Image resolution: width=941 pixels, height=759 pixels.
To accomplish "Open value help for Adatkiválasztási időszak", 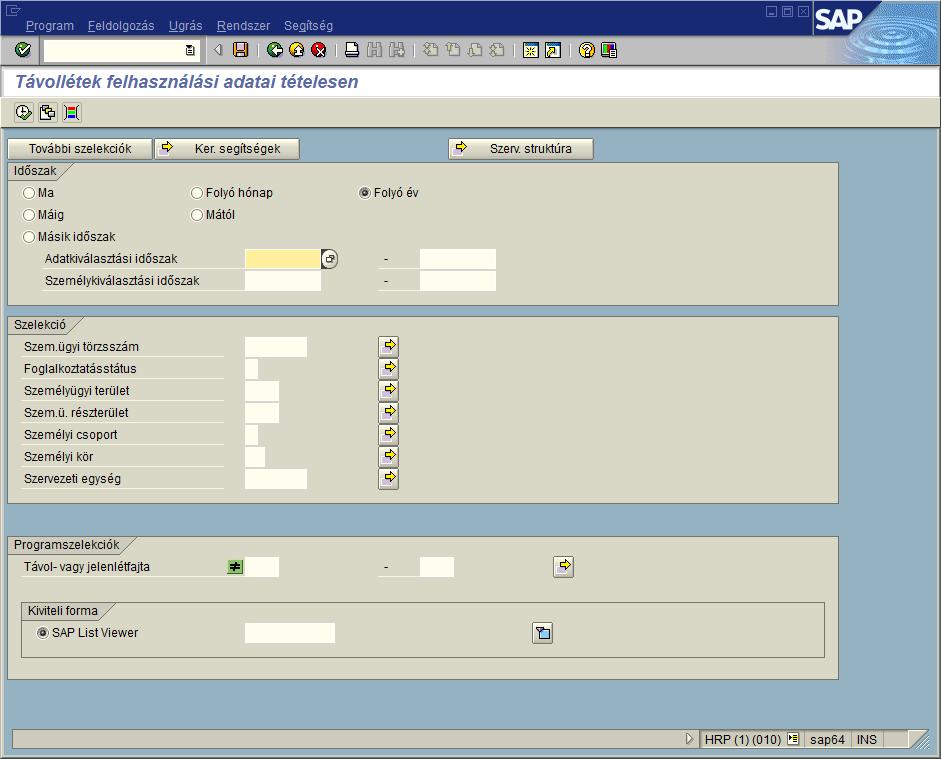I will [x=329, y=259].
